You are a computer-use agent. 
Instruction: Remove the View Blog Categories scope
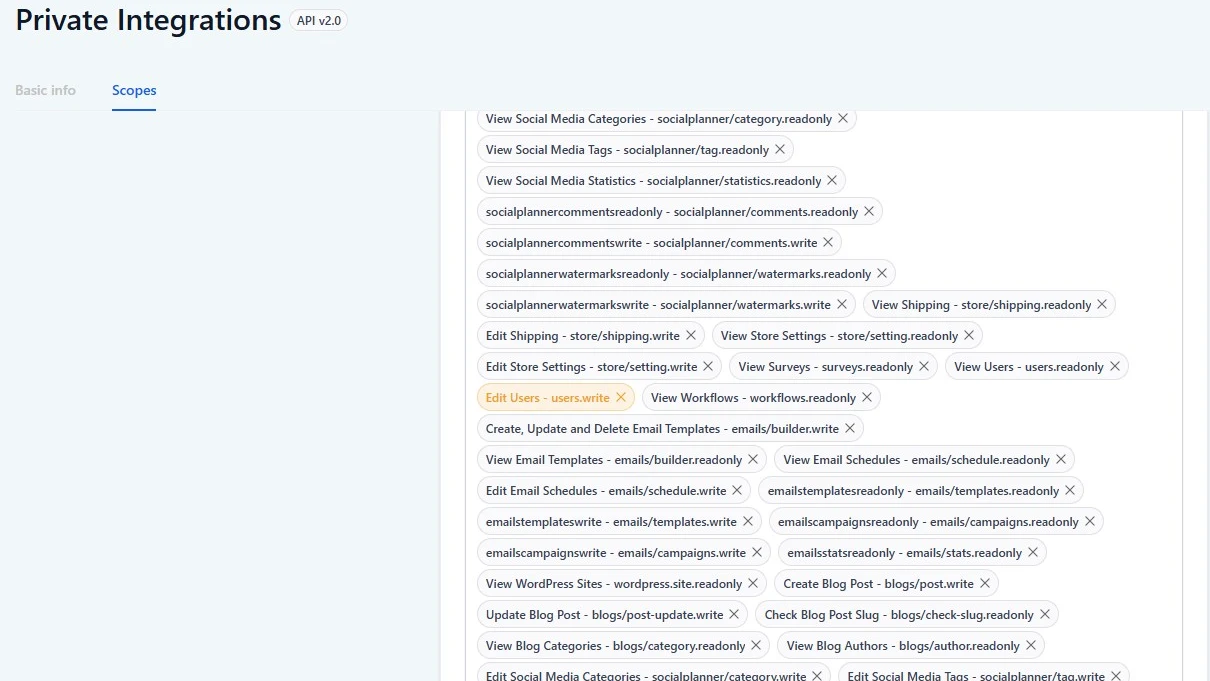[x=757, y=646]
